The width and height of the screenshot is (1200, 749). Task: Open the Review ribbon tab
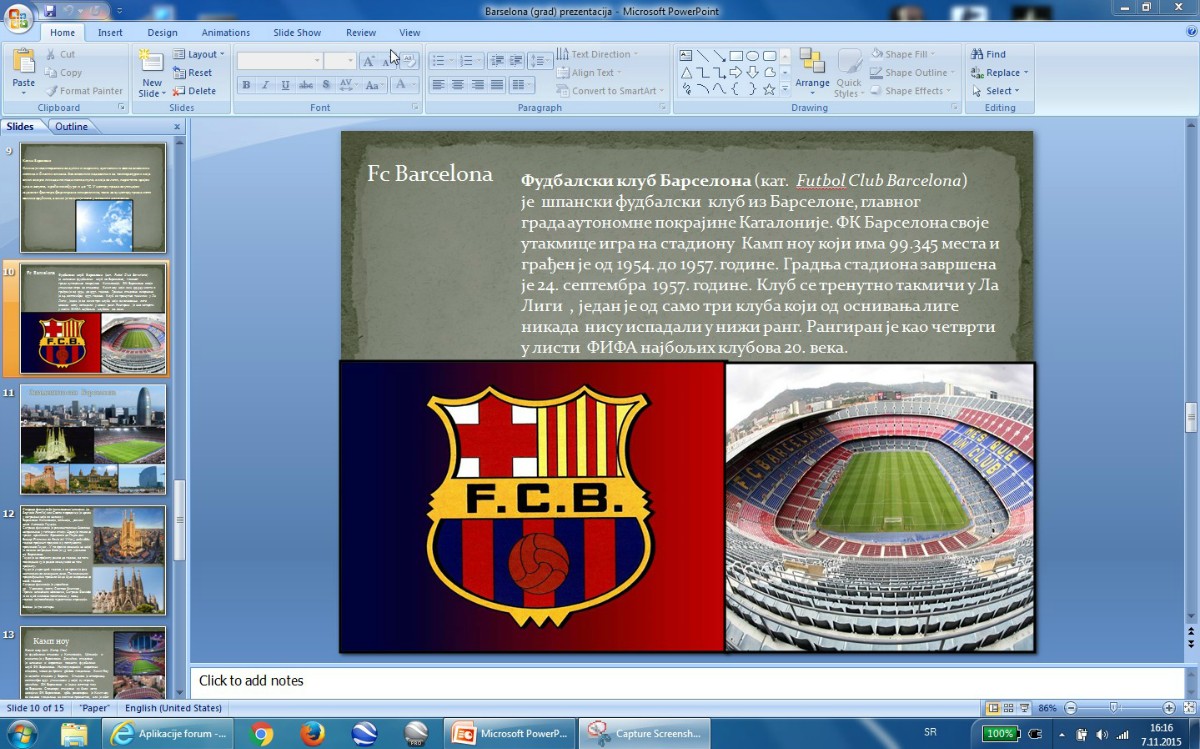(361, 33)
